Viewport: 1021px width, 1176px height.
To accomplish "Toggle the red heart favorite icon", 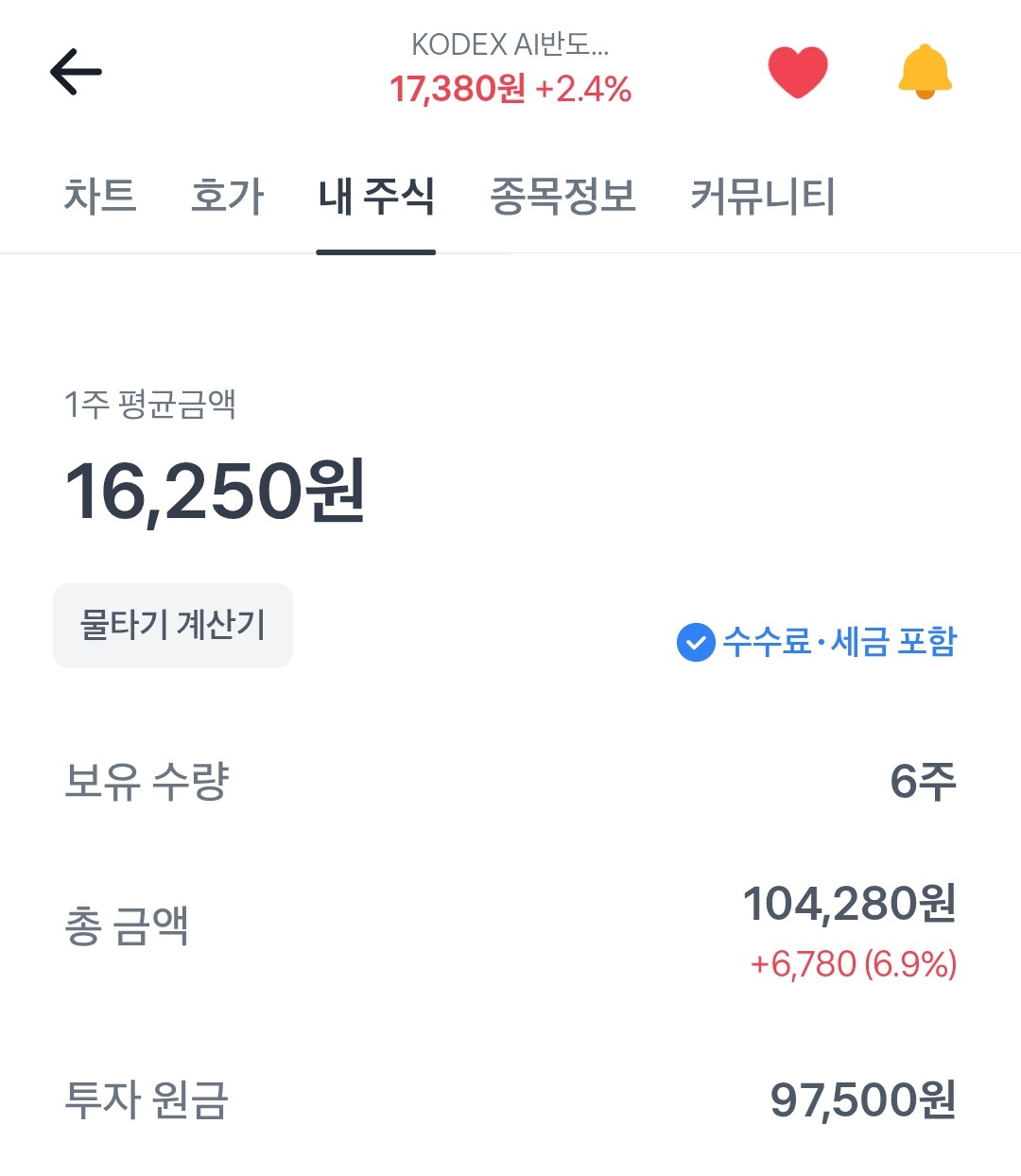I will click(797, 72).
